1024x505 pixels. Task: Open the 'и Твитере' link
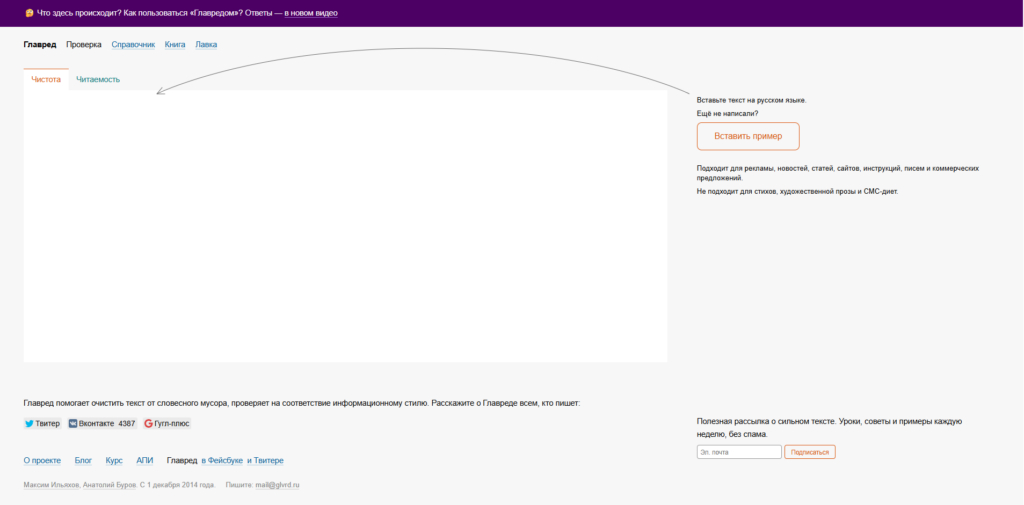tap(265, 461)
